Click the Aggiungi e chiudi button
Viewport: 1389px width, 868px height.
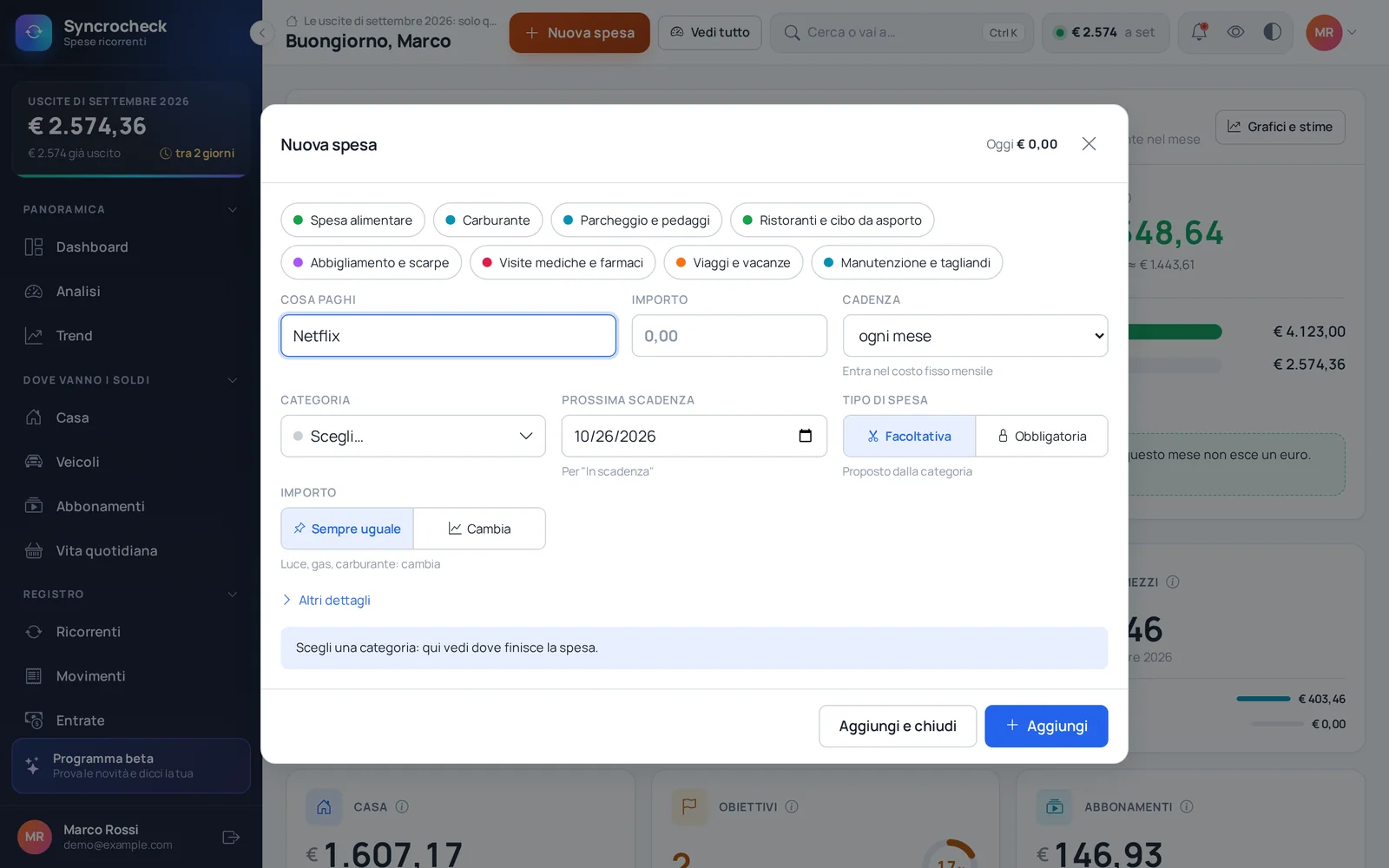[x=898, y=726]
